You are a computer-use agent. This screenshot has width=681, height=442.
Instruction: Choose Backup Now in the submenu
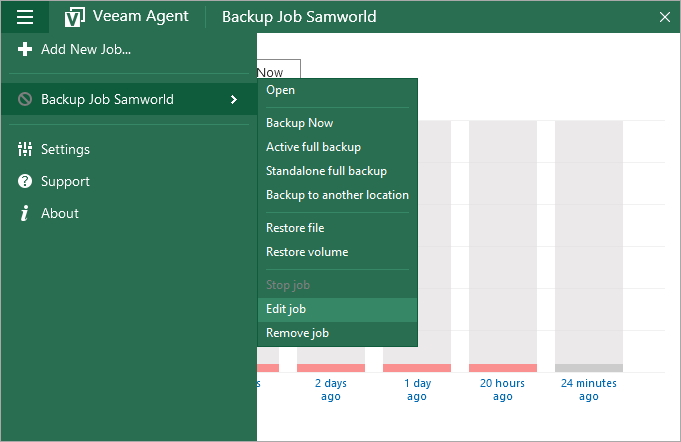[x=337, y=123]
